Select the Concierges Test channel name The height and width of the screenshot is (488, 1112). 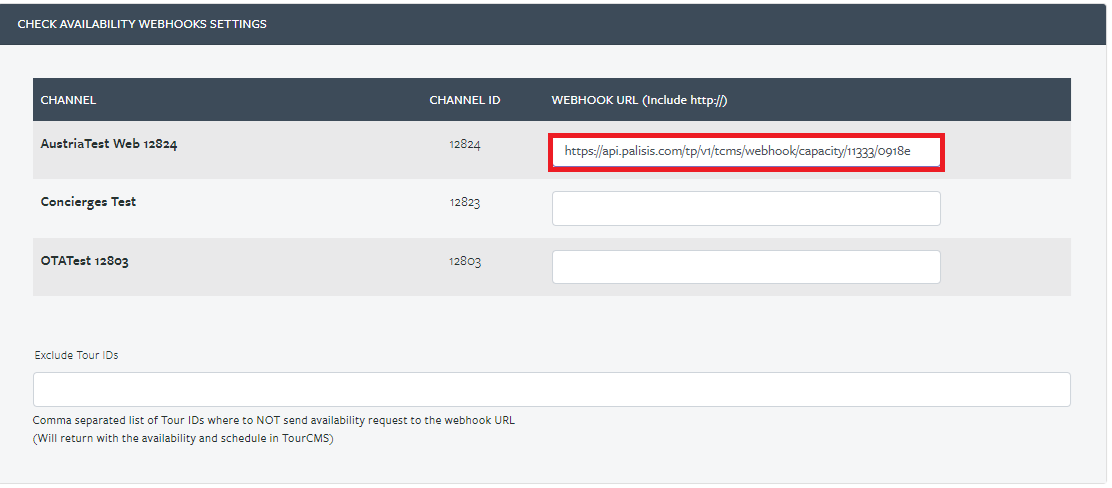pyautogui.click(x=88, y=201)
